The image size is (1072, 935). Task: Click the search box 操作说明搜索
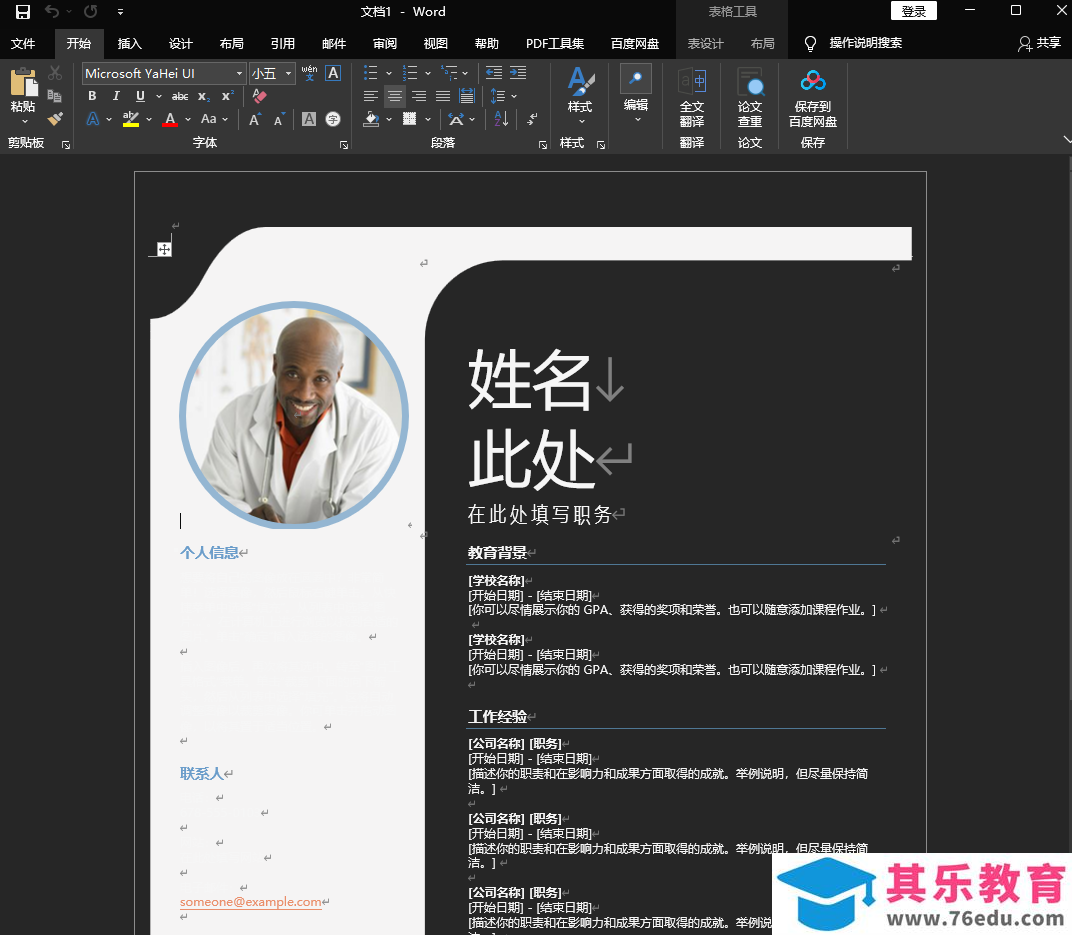tap(866, 43)
